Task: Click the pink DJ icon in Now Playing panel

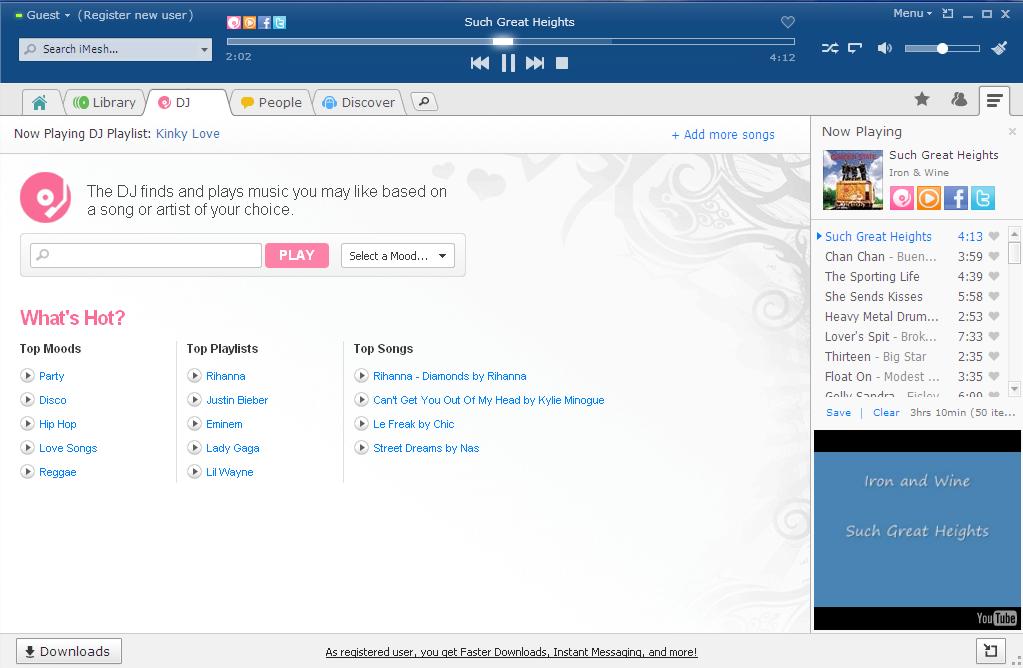Action: 902,198
